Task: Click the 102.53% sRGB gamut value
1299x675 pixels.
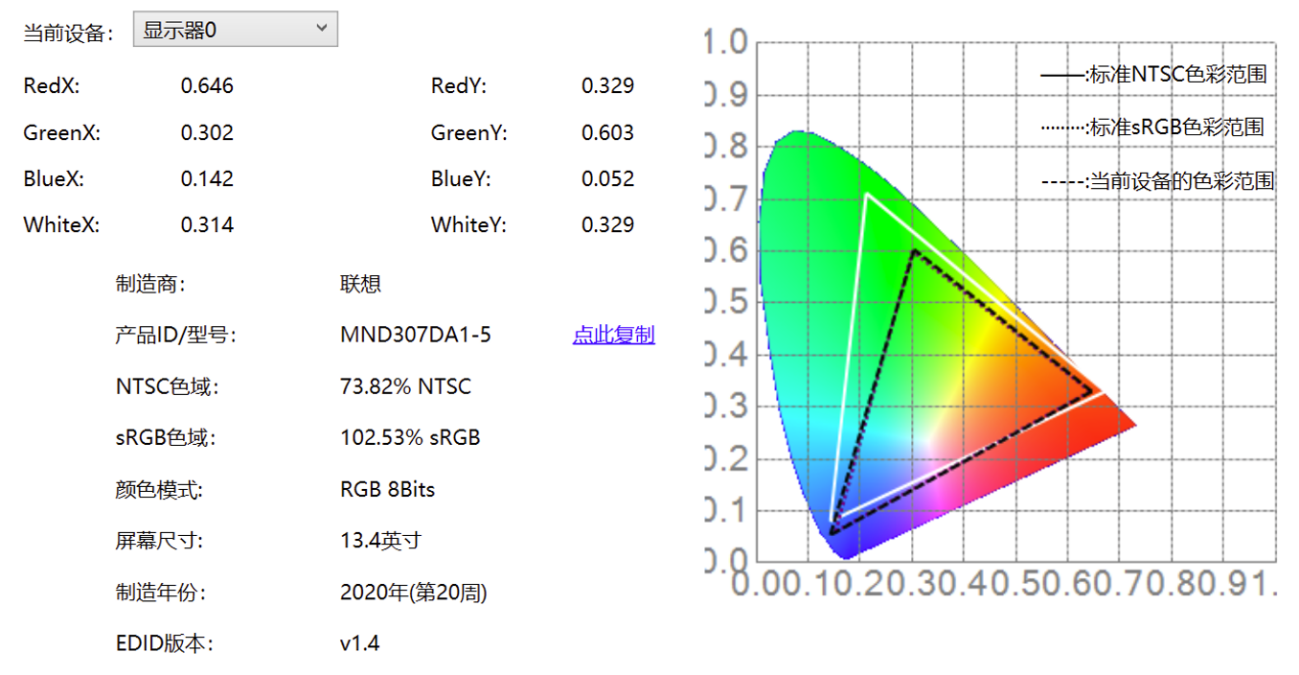Action: coord(410,438)
